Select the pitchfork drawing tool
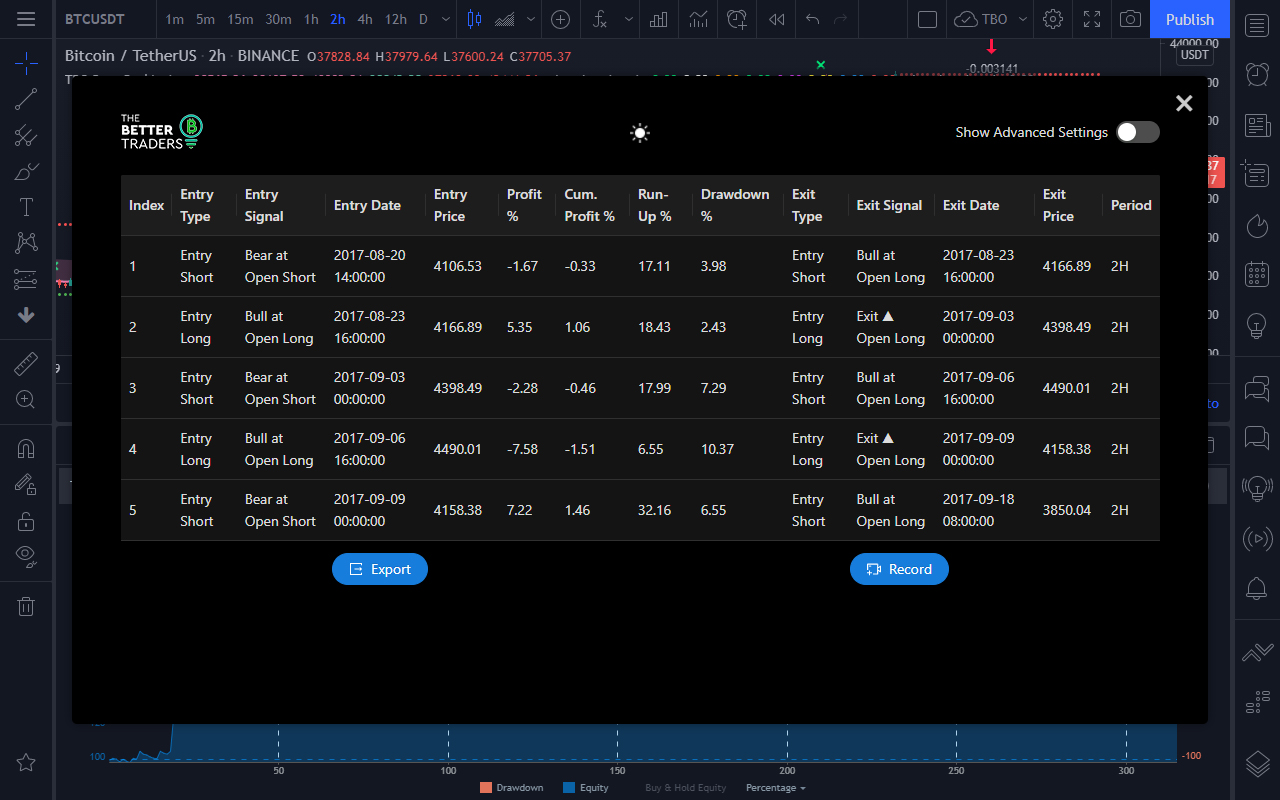1280x800 pixels. point(26,135)
